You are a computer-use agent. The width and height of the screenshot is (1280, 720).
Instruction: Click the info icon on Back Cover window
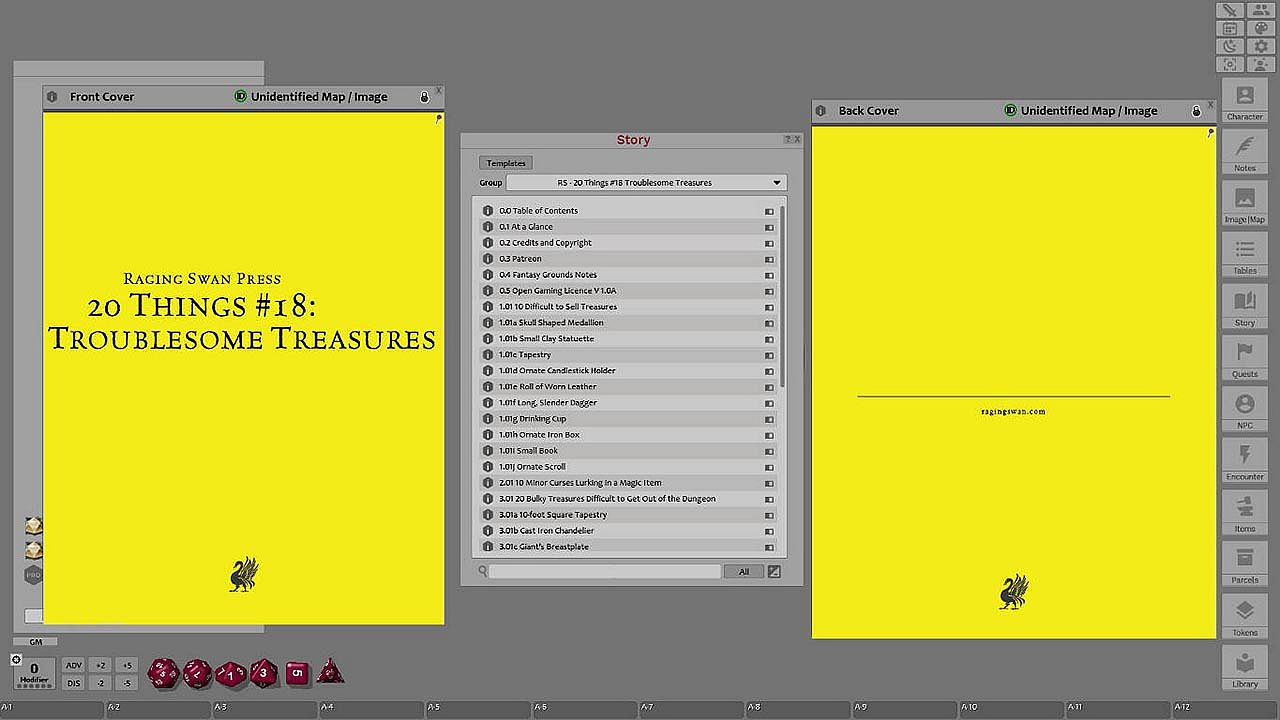point(821,111)
